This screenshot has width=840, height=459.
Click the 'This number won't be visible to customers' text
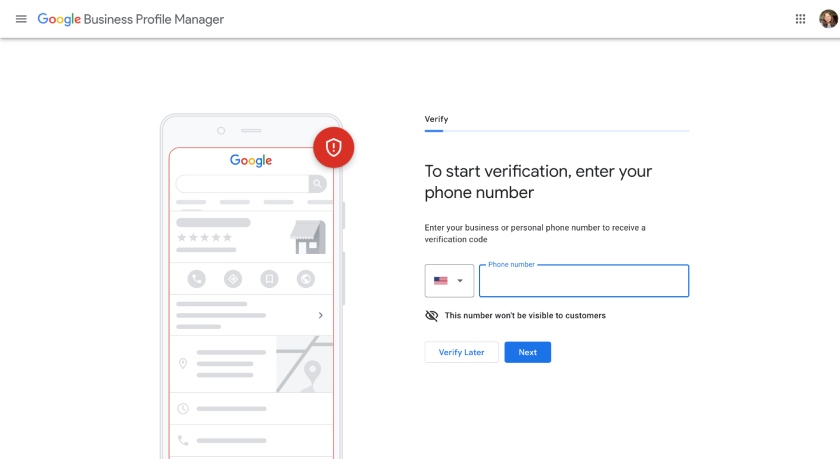tap(525, 315)
